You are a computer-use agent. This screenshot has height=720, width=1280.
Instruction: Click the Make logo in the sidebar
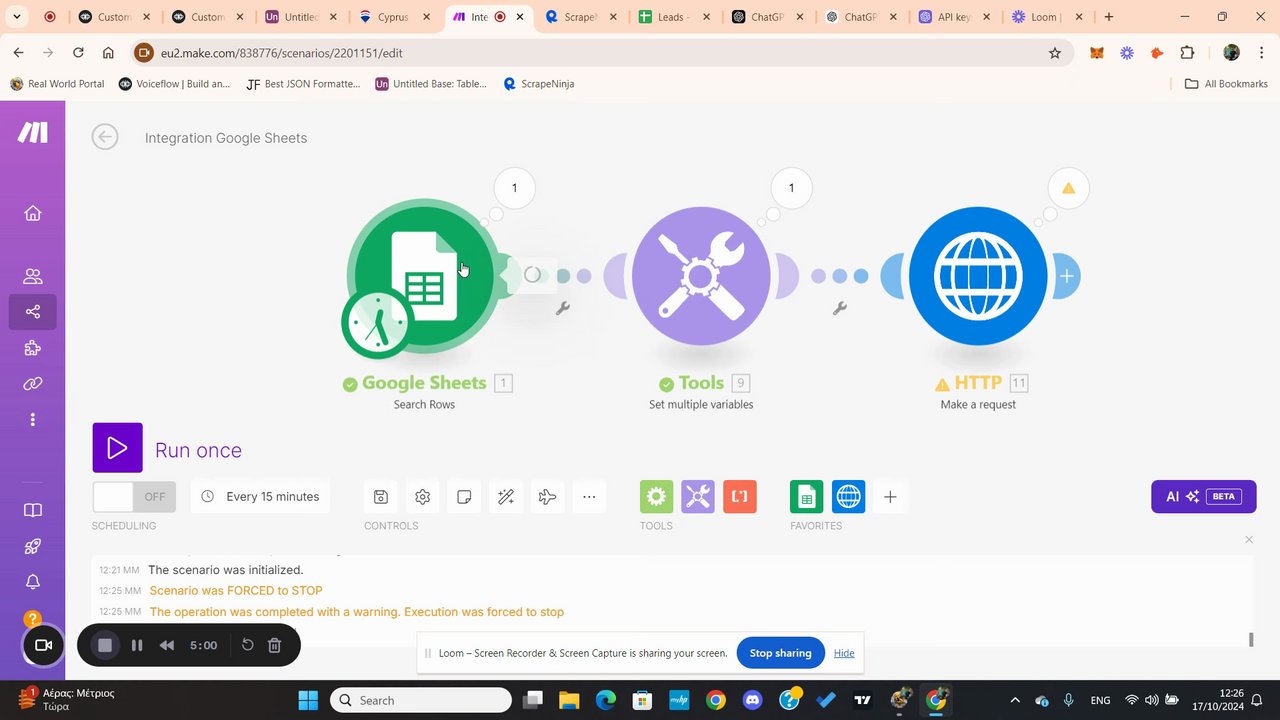33,132
